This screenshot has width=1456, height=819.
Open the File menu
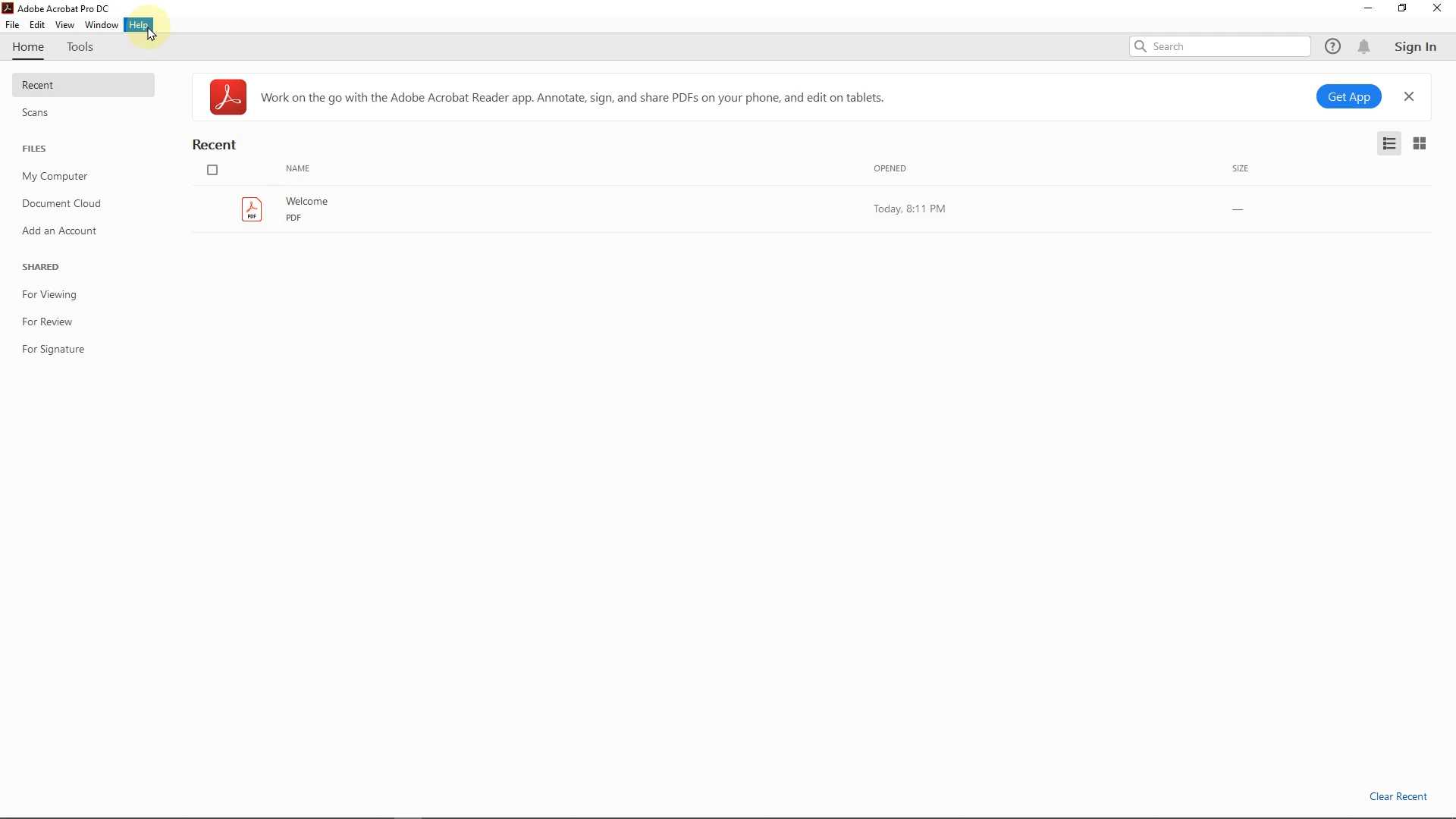[12, 25]
